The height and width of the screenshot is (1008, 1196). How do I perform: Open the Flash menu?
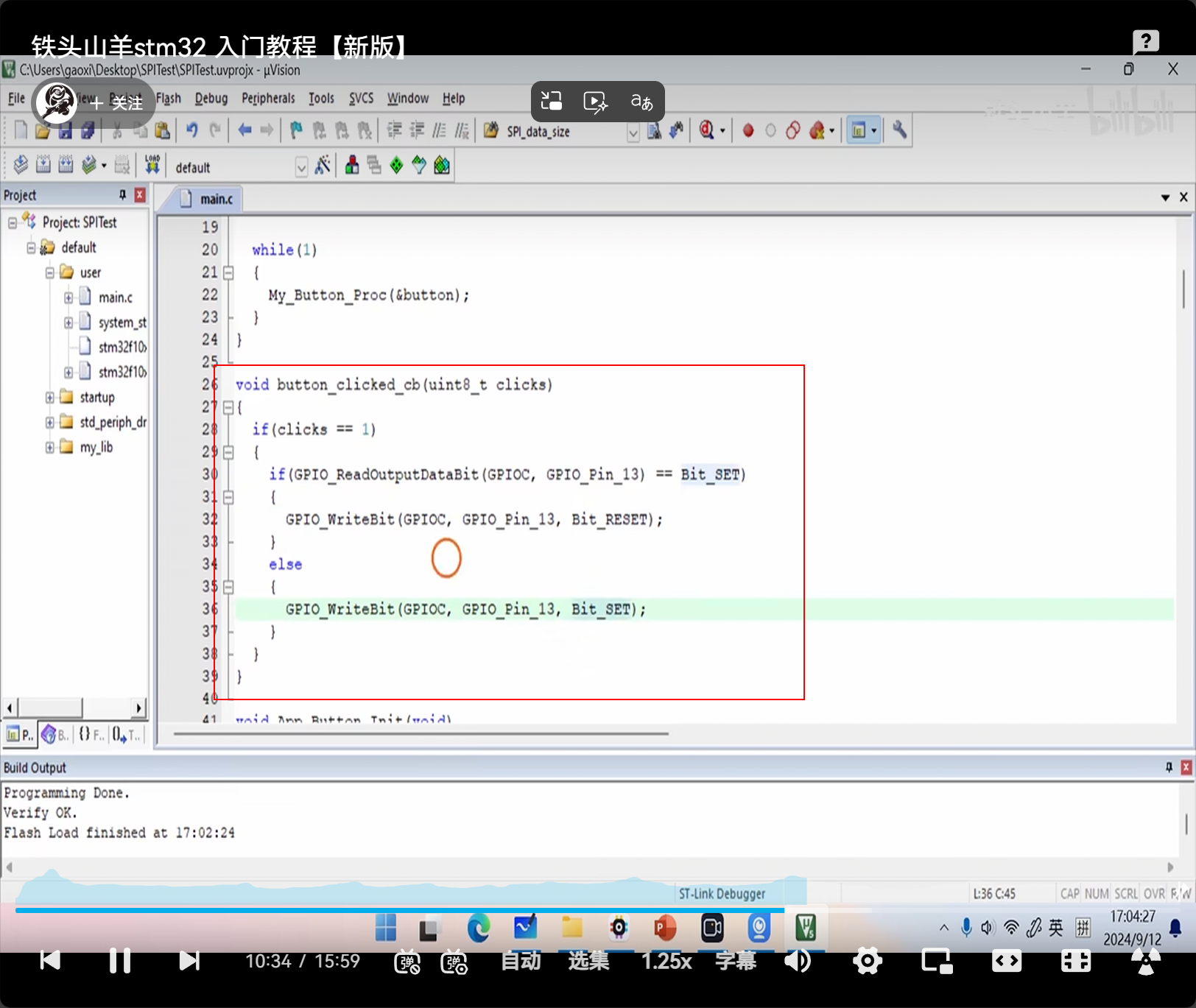pyautogui.click(x=169, y=98)
